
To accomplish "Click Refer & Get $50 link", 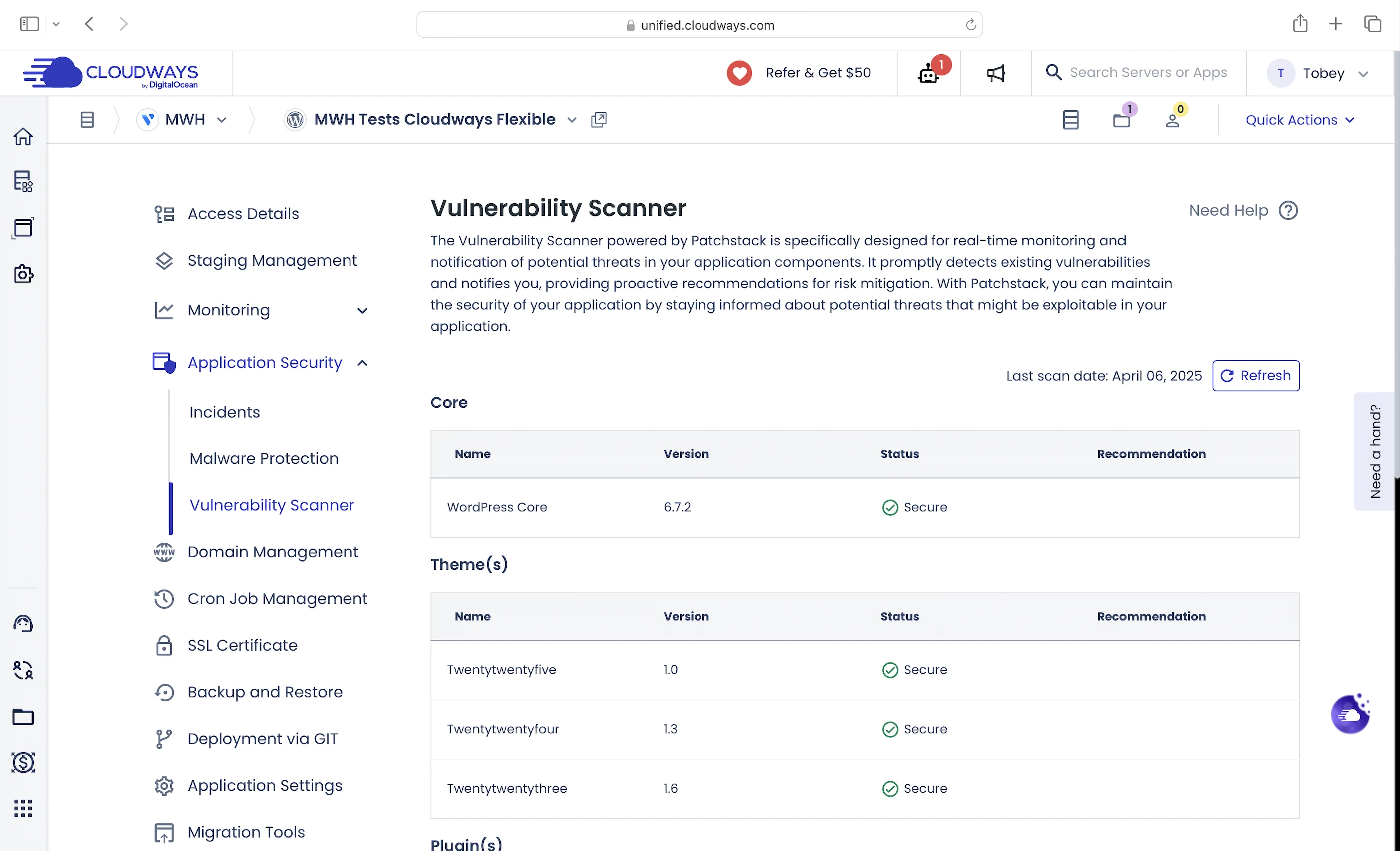I will (x=818, y=73).
